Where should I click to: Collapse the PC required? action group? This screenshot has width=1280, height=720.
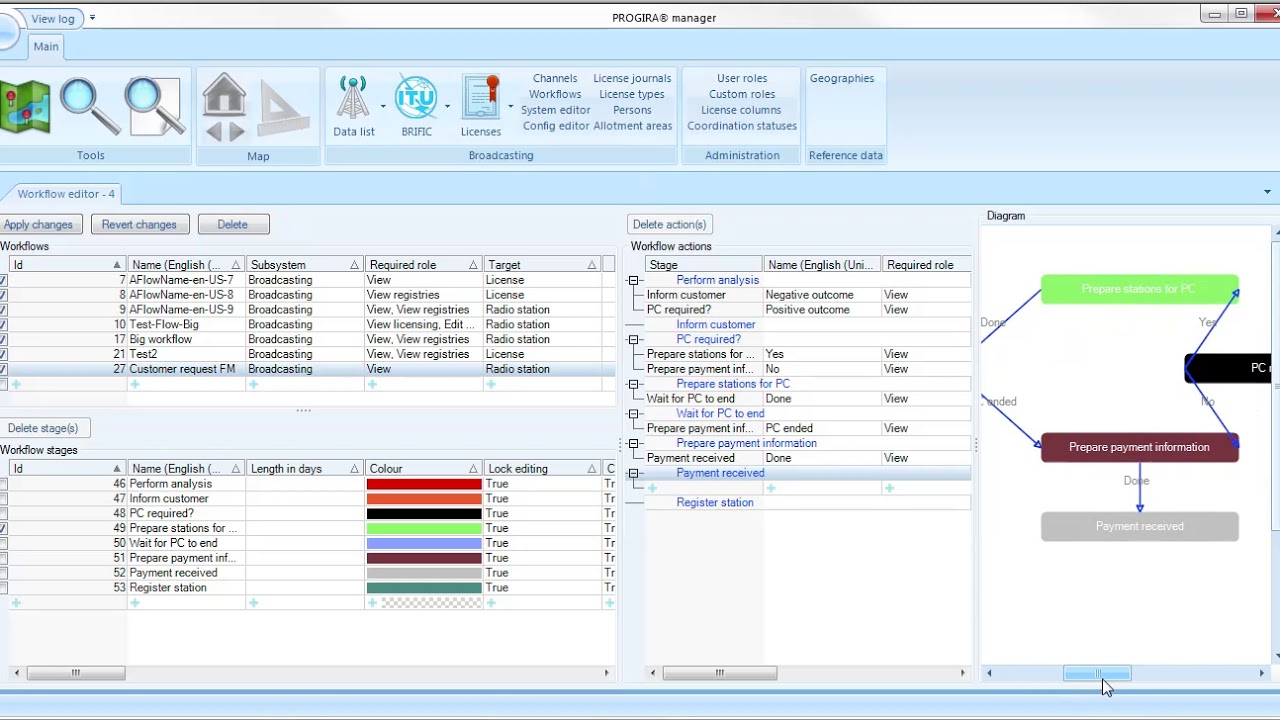(x=633, y=340)
